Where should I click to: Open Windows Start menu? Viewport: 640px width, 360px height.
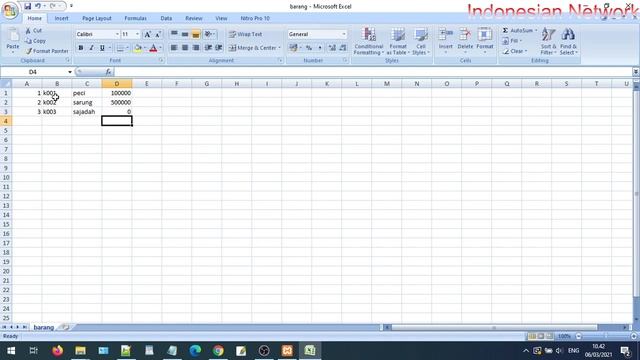tap(11, 351)
